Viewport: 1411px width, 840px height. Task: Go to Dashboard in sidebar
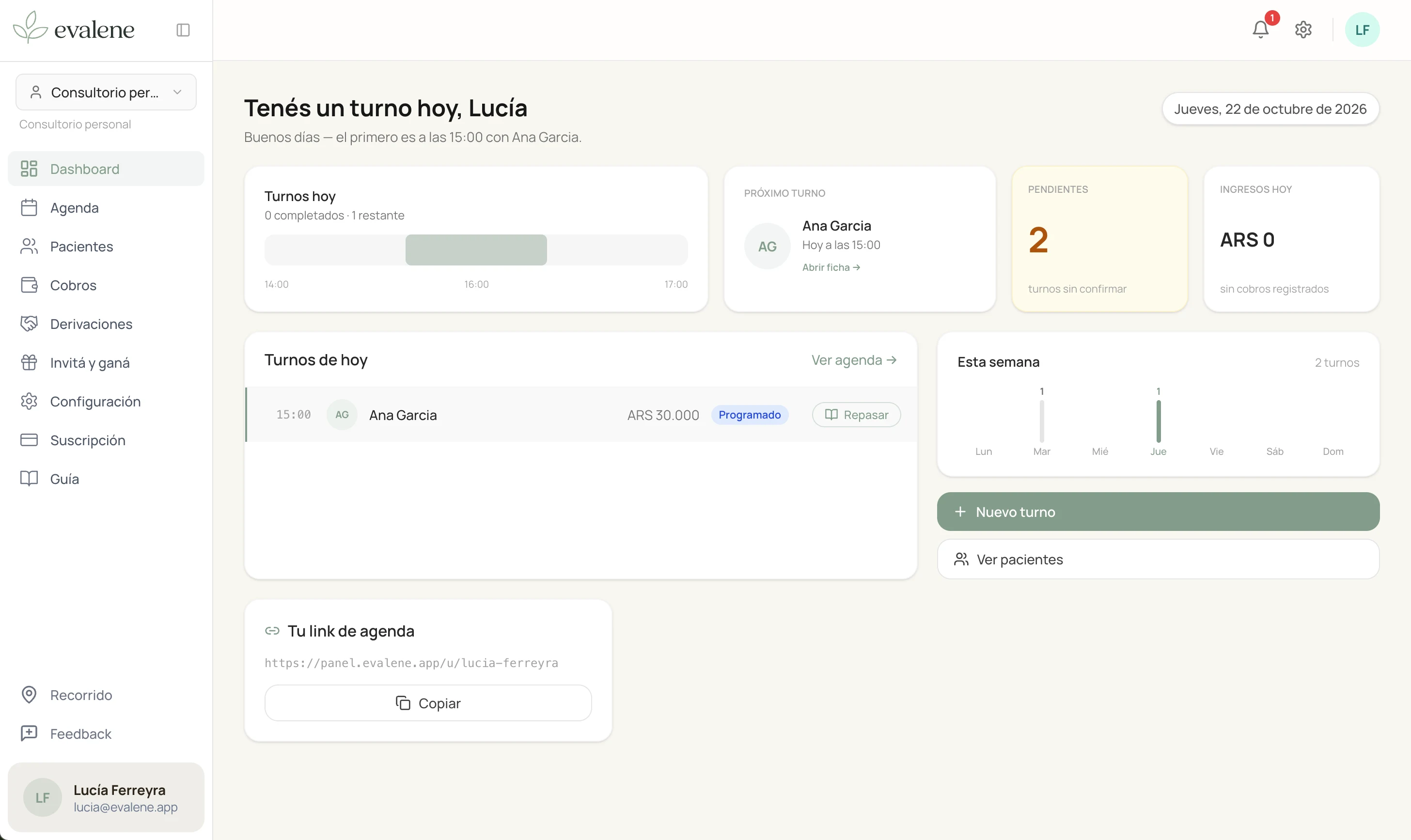pos(106,169)
